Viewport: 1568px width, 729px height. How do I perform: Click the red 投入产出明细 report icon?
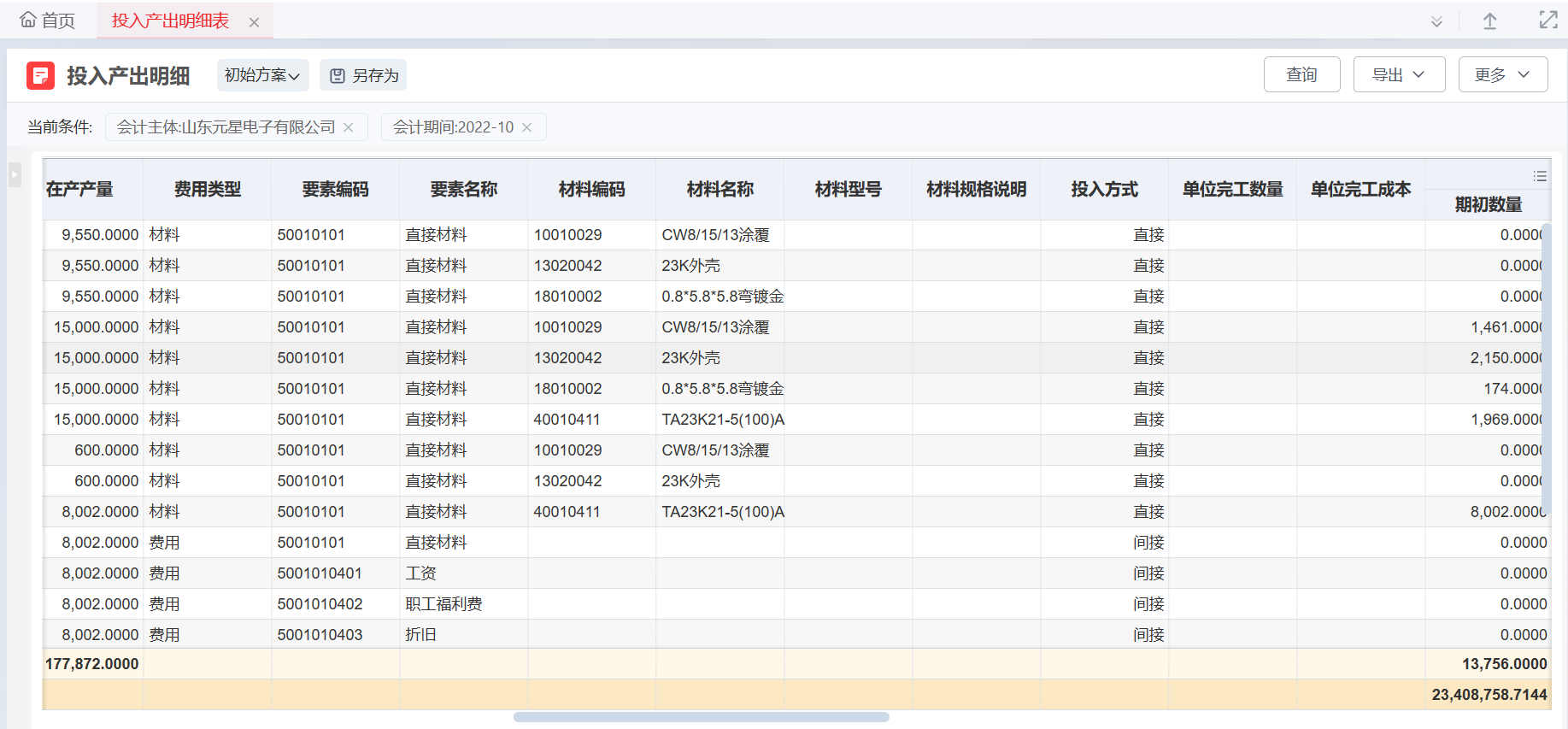(x=40, y=76)
